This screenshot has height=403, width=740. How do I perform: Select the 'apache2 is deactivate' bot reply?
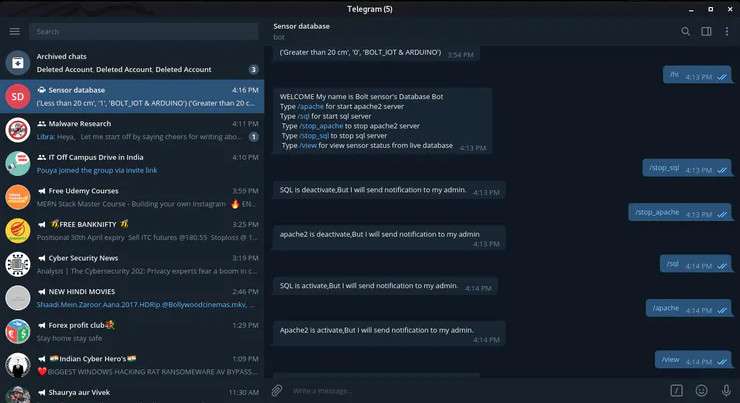(389, 238)
